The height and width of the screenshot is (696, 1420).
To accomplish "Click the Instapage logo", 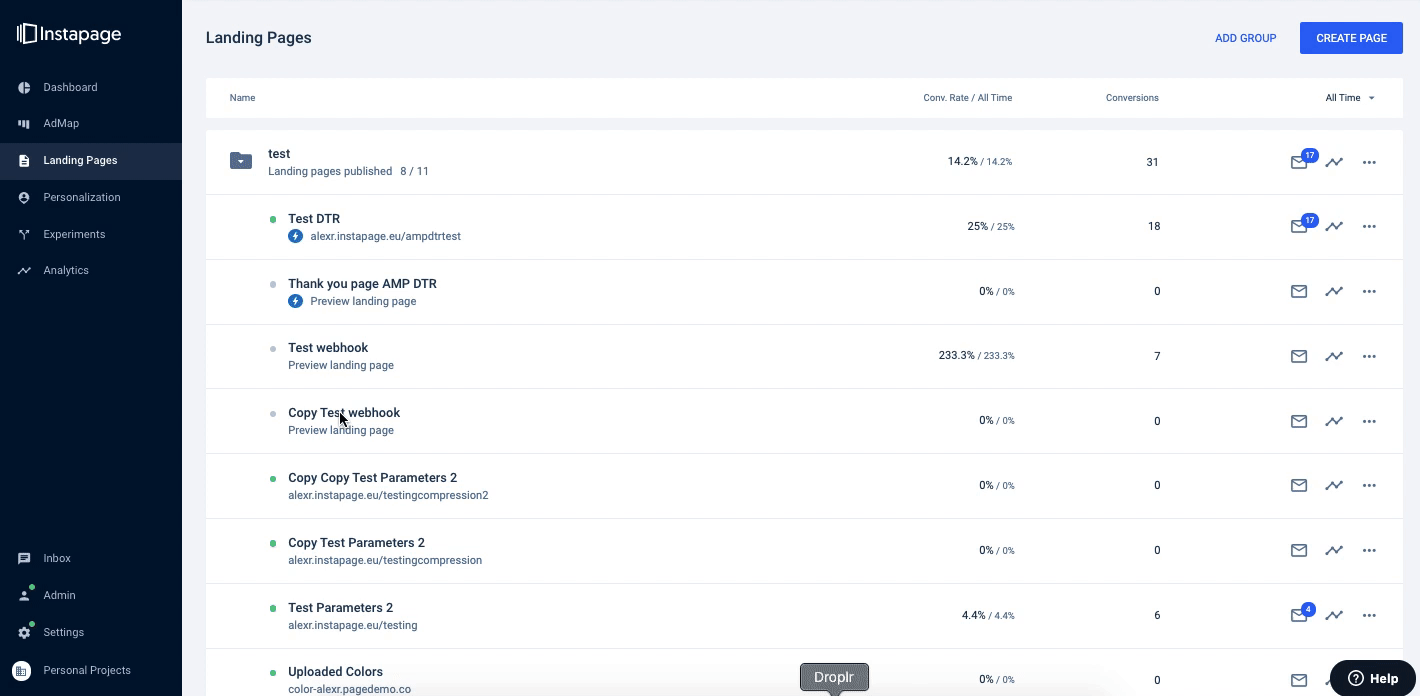I will click(69, 34).
